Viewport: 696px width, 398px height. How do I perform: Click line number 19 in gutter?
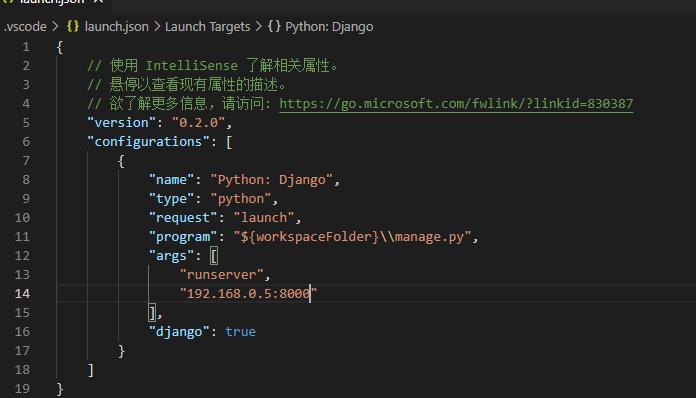[22, 389]
